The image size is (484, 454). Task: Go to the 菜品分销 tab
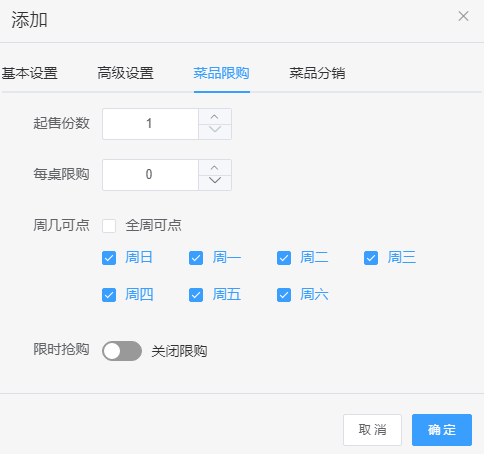(317, 73)
